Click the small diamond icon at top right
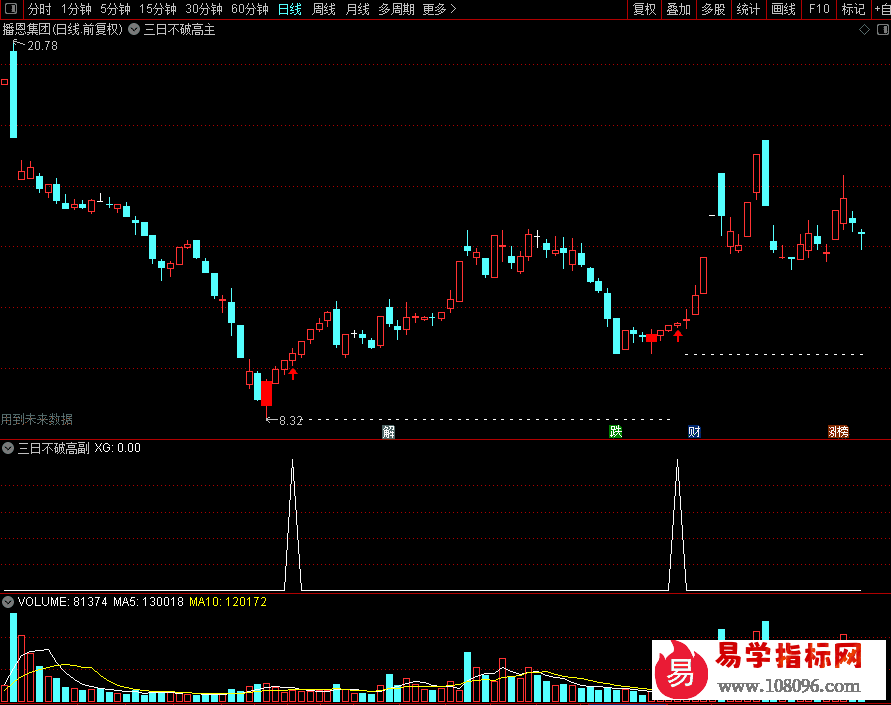Viewport: 891px width, 705px height. click(x=864, y=30)
